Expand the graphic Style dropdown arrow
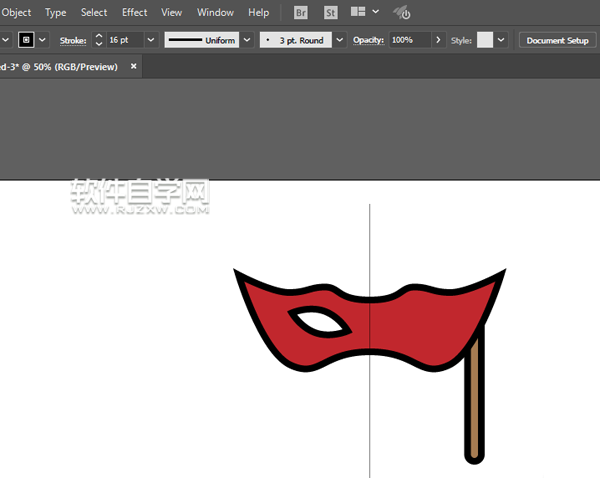Image resolution: width=600 pixels, height=478 pixels. pyautogui.click(x=501, y=40)
